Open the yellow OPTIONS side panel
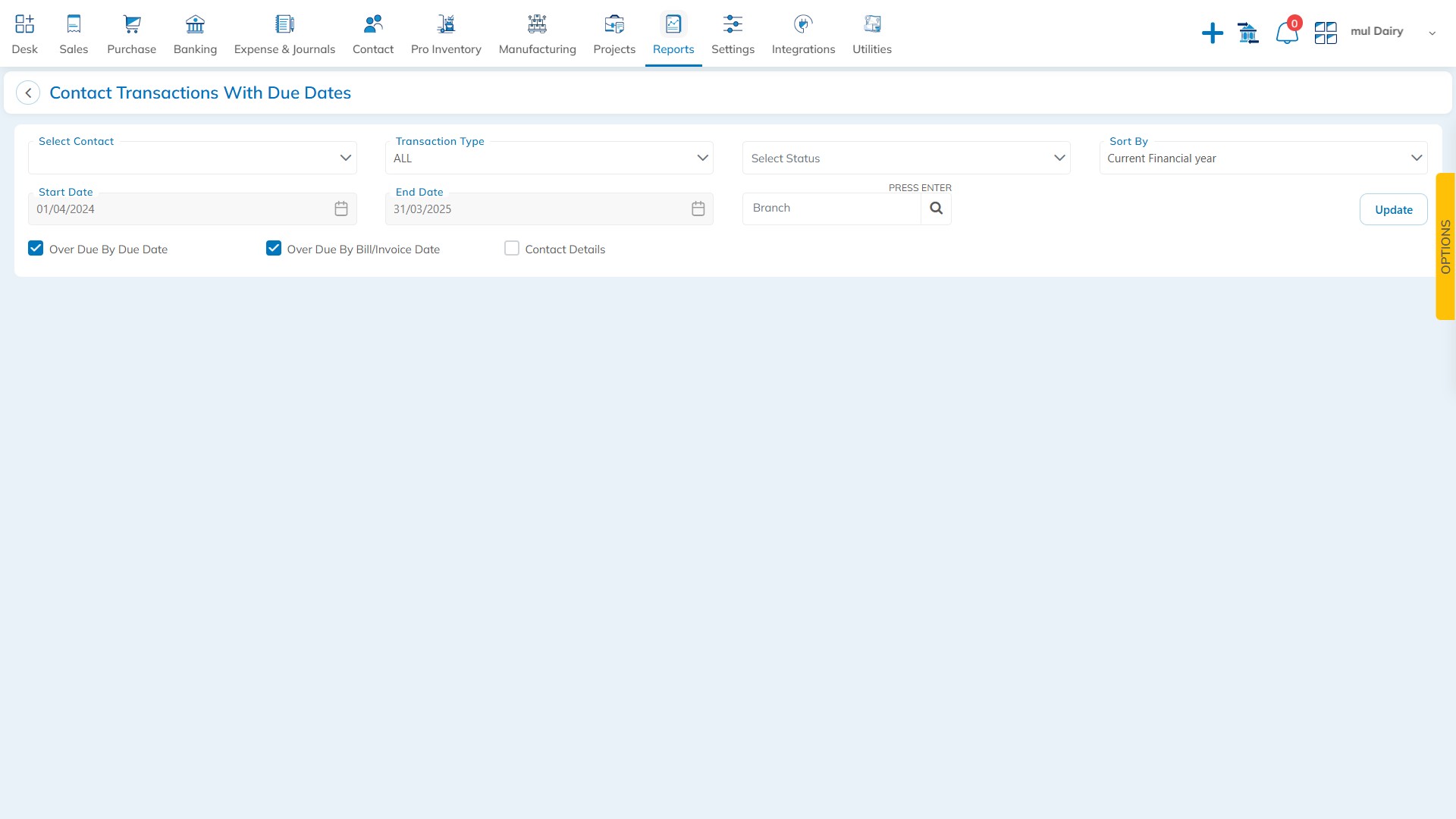This screenshot has height=819, width=1456. pyautogui.click(x=1445, y=246)
